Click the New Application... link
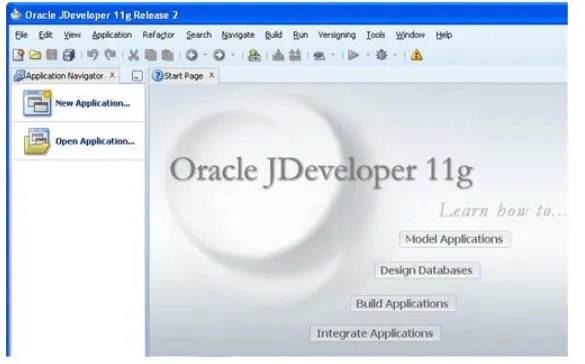The height and width of the screenshot is (364, 585). pyautogui.click(x=93, y=103)
